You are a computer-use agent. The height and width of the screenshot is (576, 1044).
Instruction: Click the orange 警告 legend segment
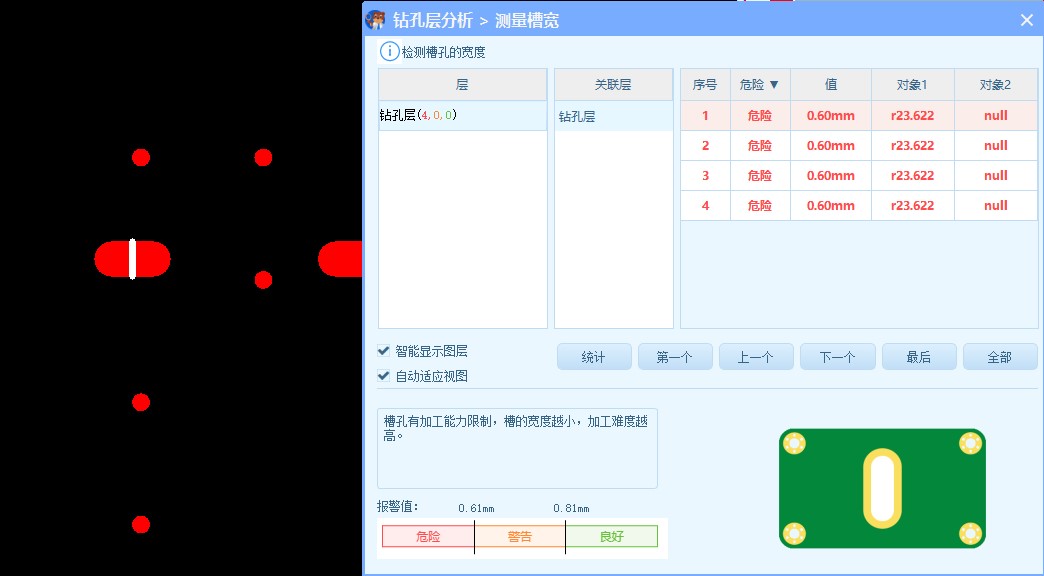519,537
